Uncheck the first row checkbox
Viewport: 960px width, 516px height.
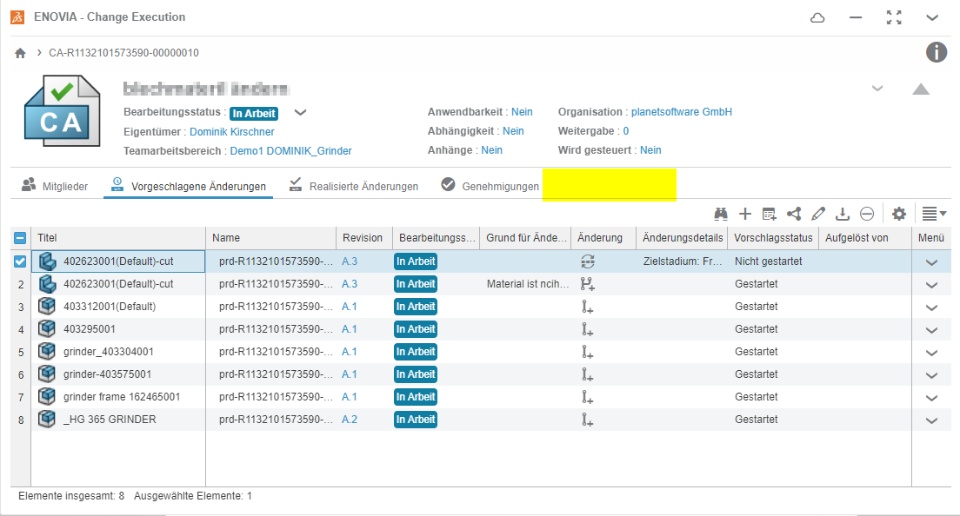pos(20,261)
